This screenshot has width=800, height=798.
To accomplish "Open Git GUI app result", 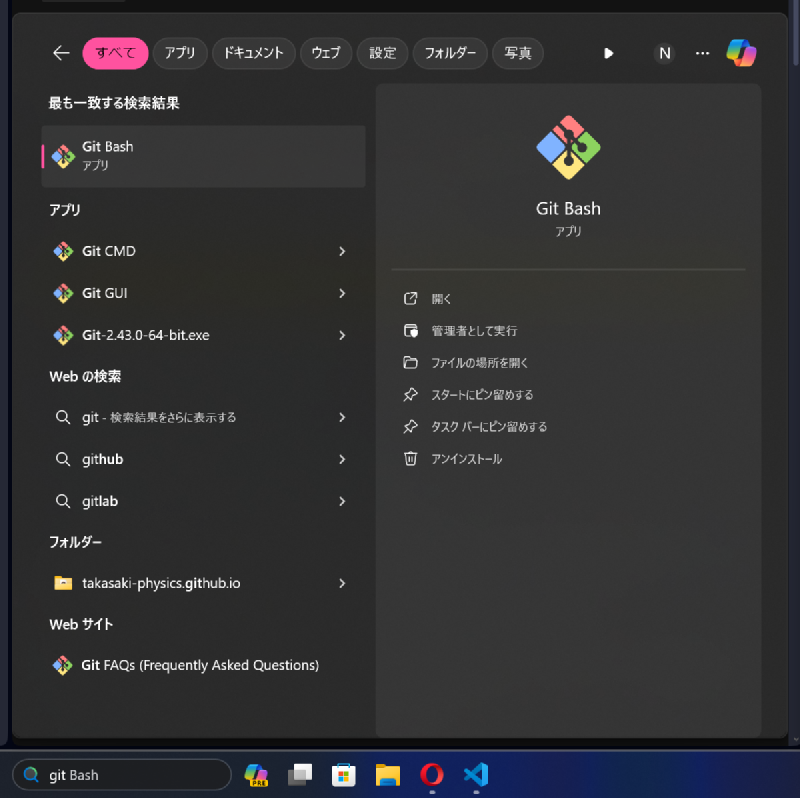I will [204, 293].
